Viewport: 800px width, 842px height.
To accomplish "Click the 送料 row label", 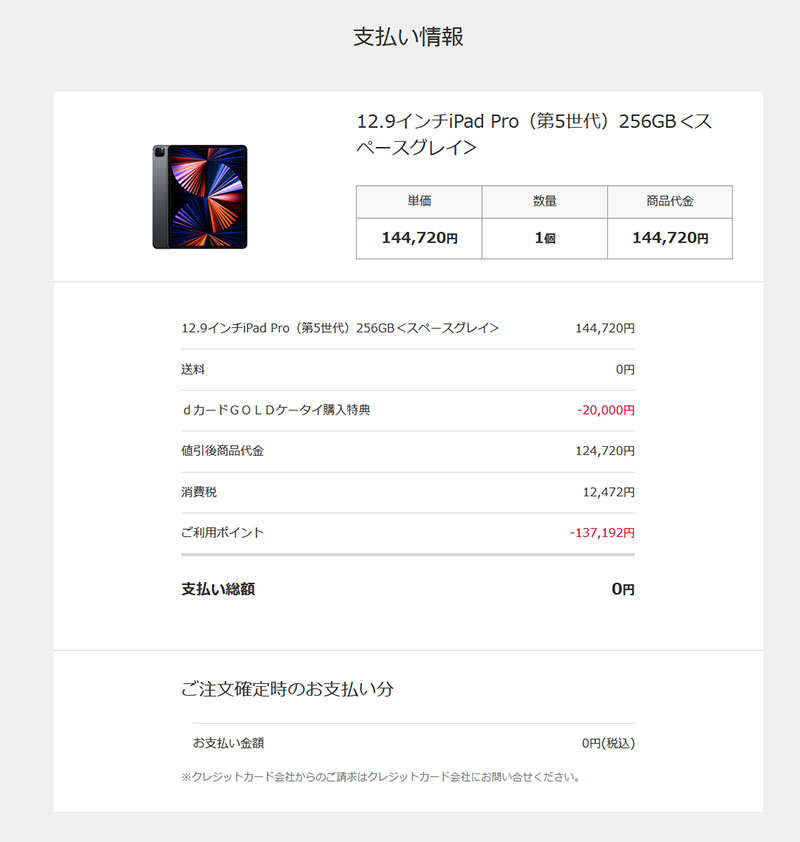I will click(193, 369).
